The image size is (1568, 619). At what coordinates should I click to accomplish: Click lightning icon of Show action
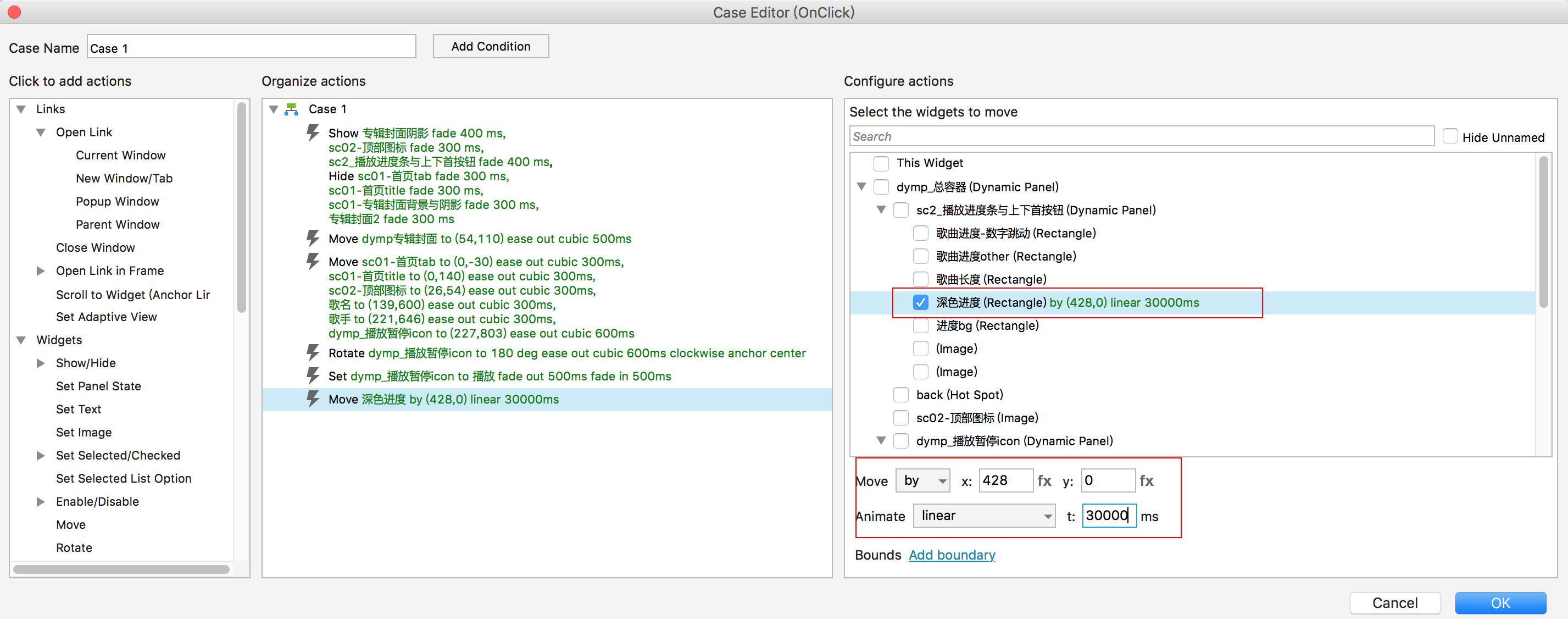click(x=313, y=132)
